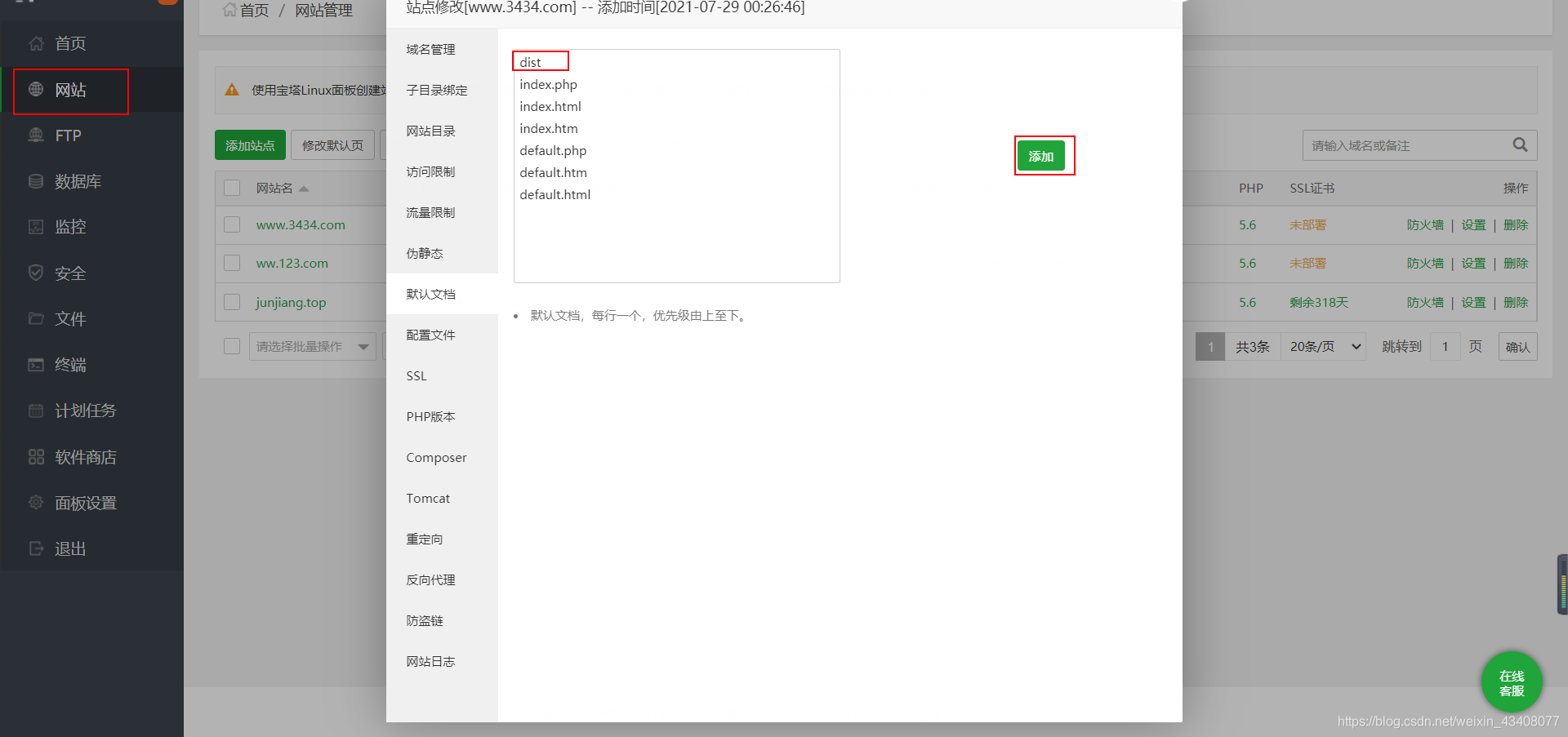Toggle the 网站名 column sort arrow

coord(304,187)
